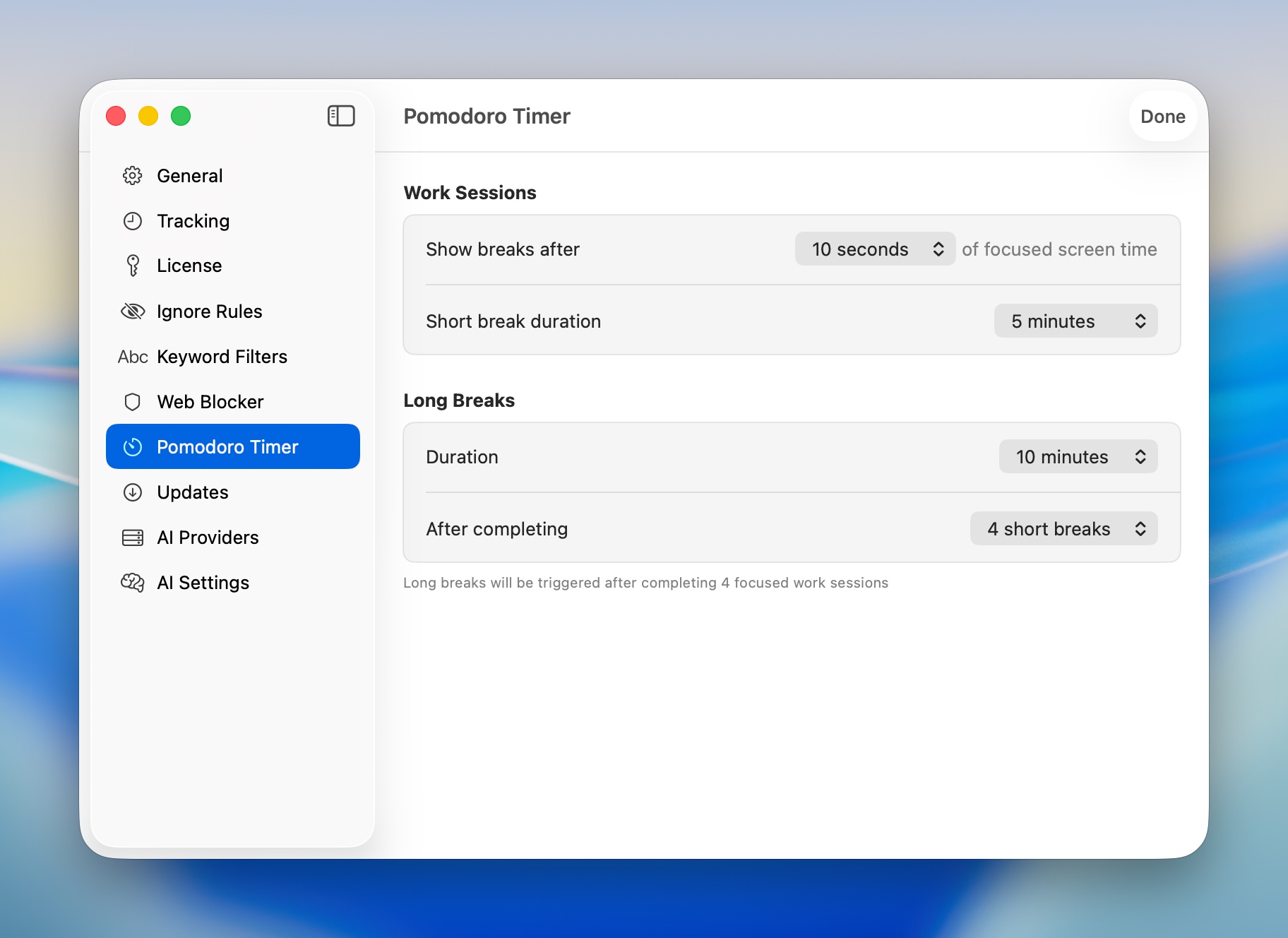The image size is (1288, 938).
Task: Open the After completing breaks dropdown
Action: [x=1064, y=528]
